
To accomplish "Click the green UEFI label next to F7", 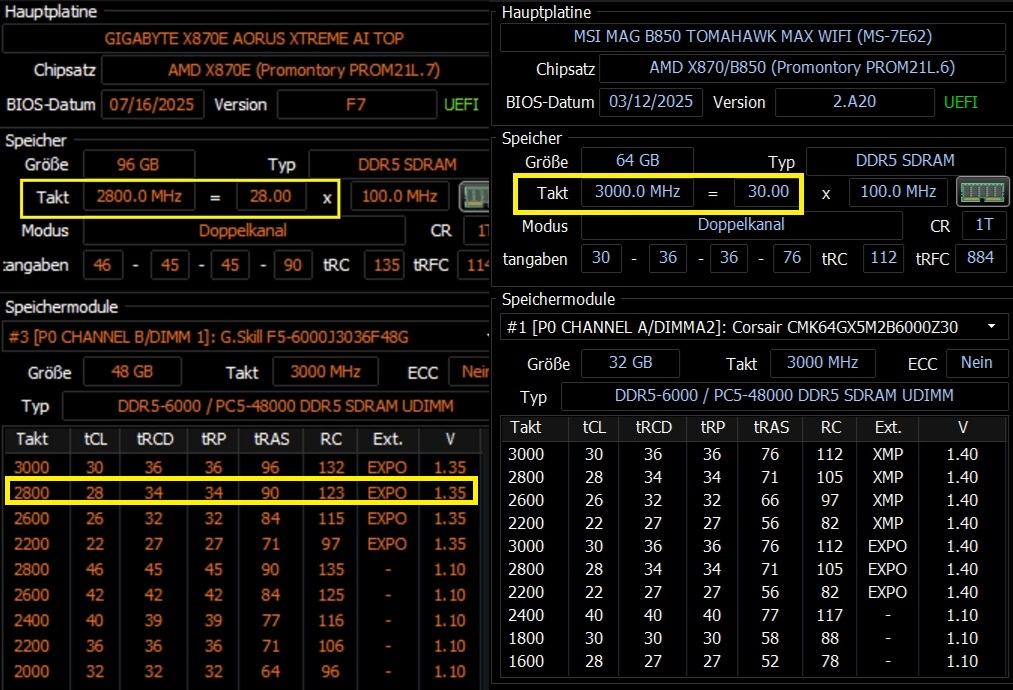I will pos(461,105).
